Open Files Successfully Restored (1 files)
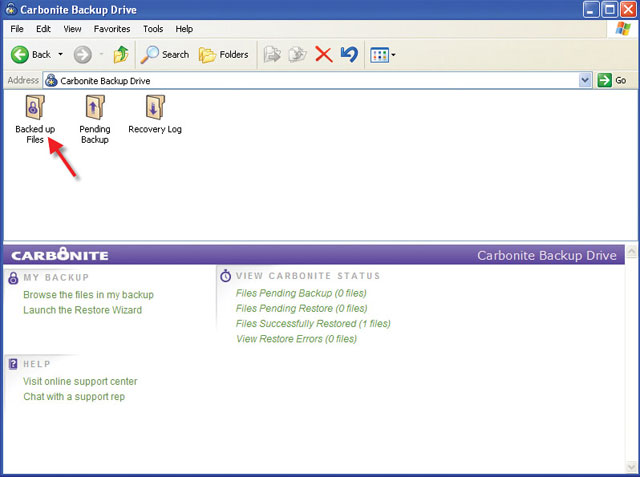The height and width of the screenshot is (477, 640). (313, 324)
